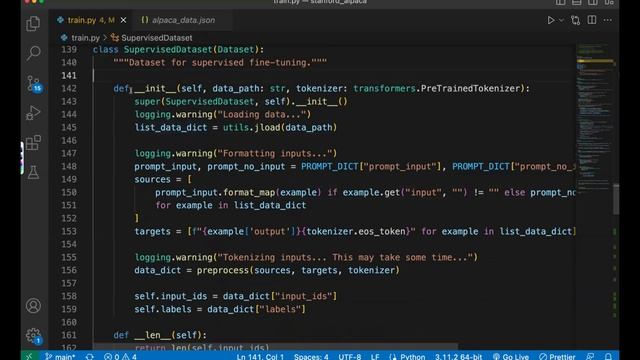The width and height of the screenshot is (640, 360).
Task: Open the Accounts menu icon
Action: click(x=33, y=306)
